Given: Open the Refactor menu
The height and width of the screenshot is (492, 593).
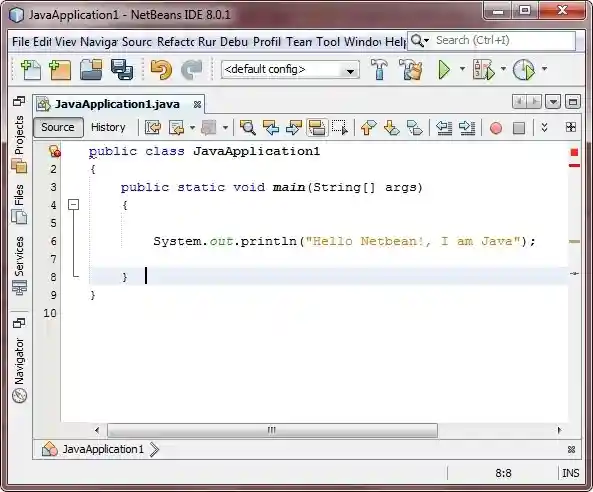Looking at the screenshot, I should click(175, 42).
